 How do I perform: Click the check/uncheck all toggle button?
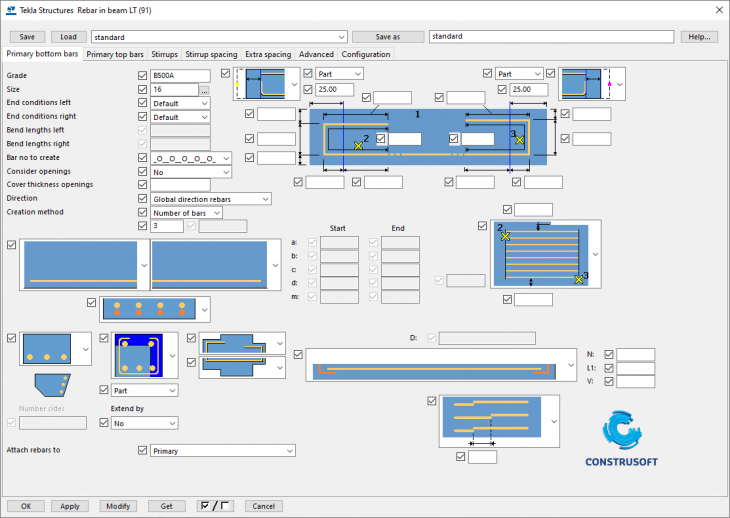(x=215, y=506)
